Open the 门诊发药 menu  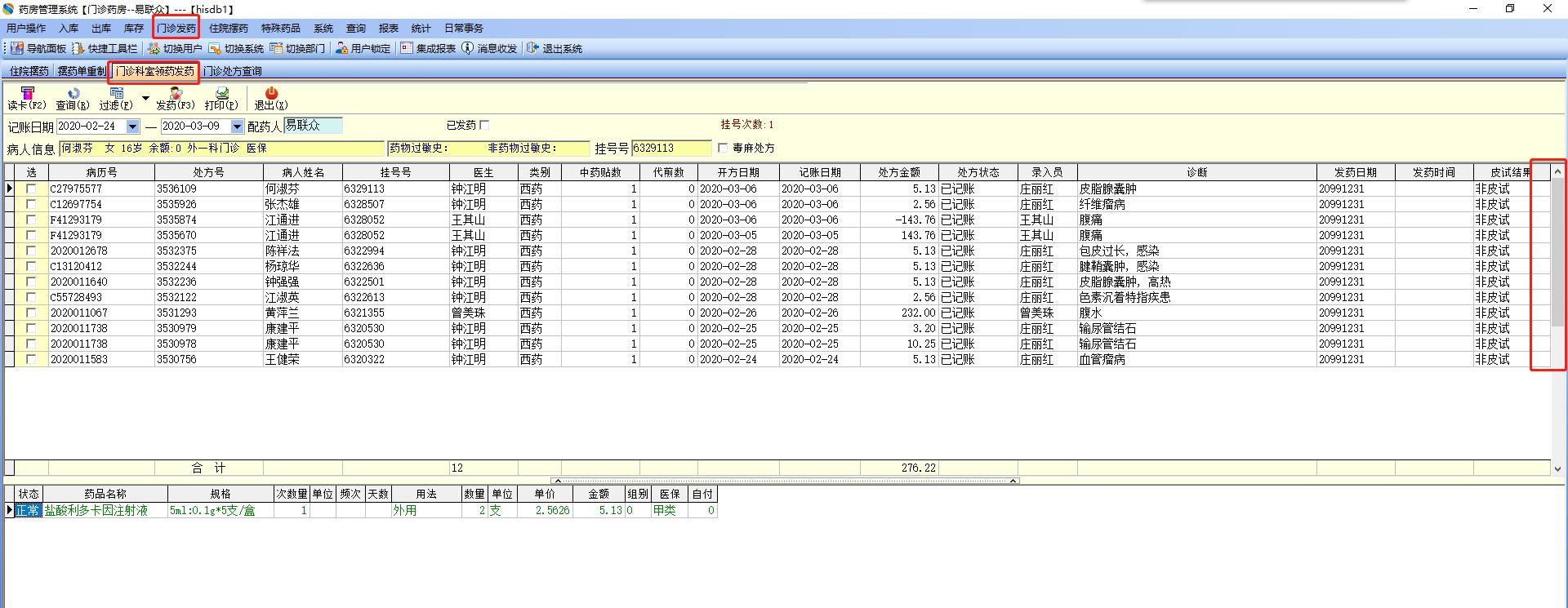(x=176, y=29)
